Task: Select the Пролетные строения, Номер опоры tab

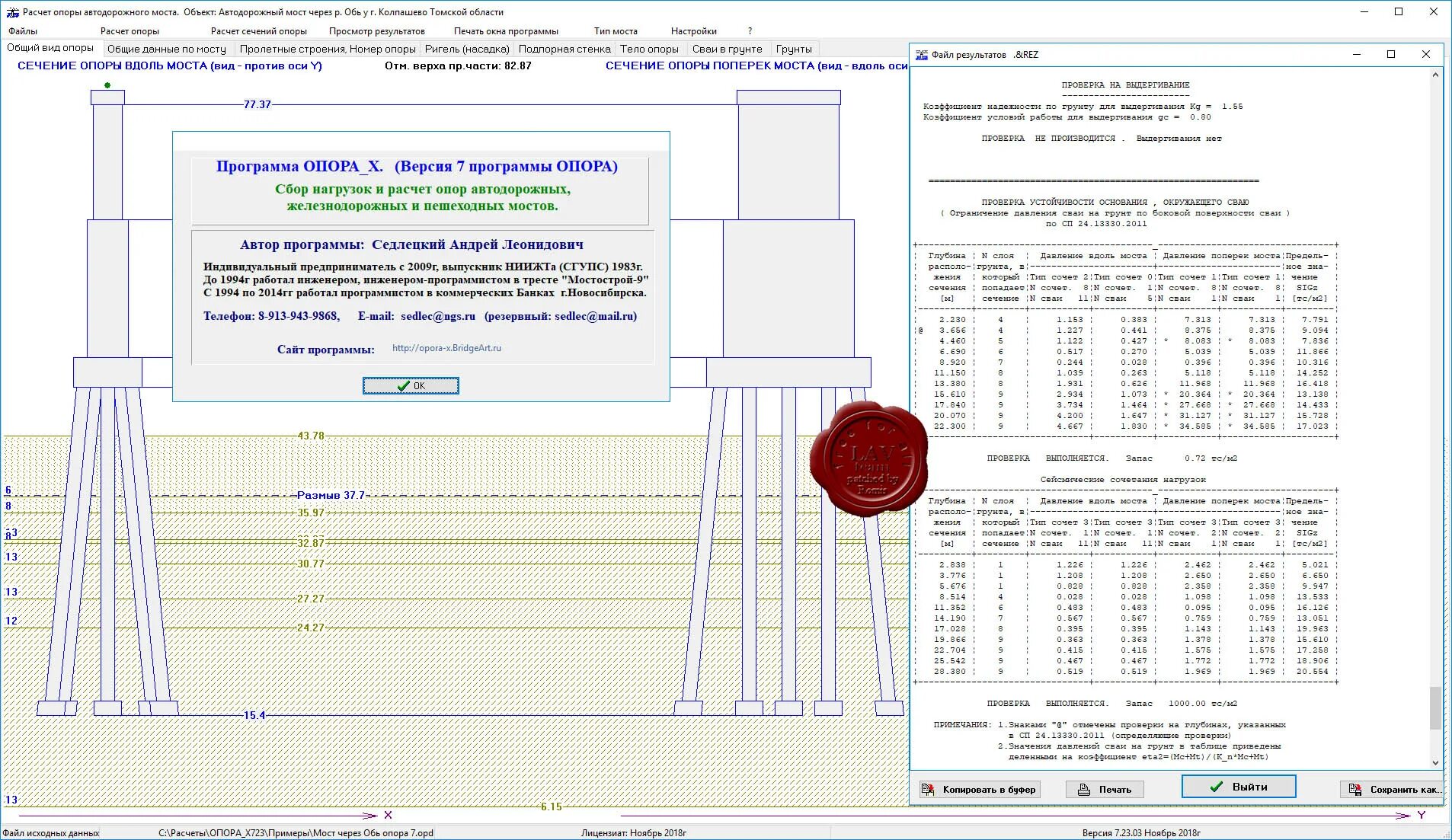Action: [x=328, y=49]
